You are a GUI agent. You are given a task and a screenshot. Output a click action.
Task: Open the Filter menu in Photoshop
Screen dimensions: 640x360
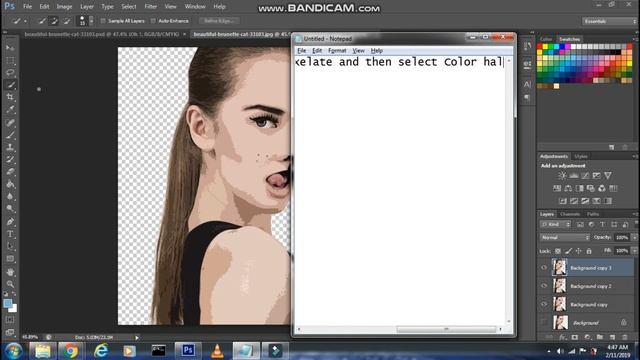tap(151, 7)
